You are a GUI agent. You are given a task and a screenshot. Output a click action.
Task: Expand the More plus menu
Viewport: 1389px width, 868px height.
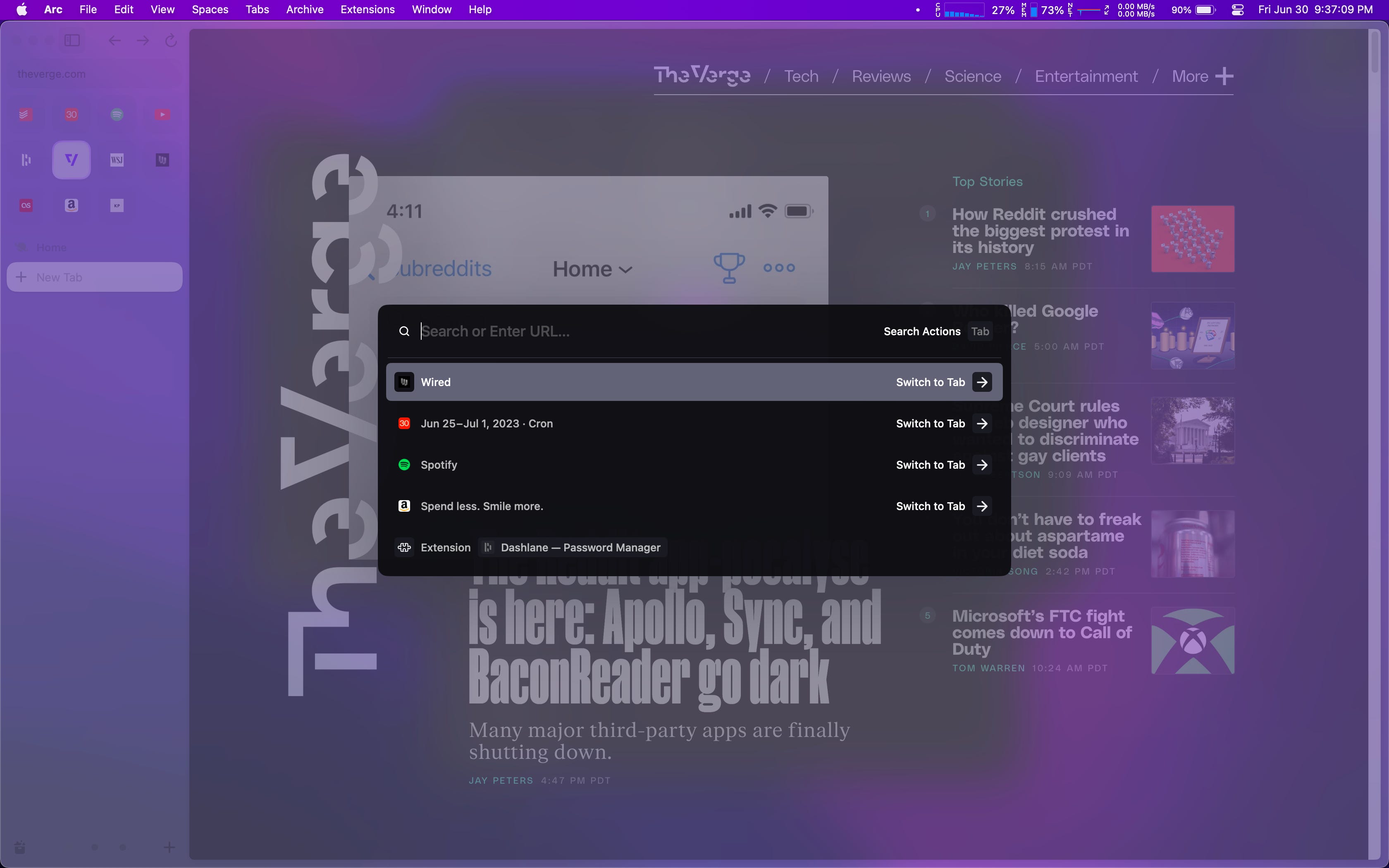pos(1203,76)
